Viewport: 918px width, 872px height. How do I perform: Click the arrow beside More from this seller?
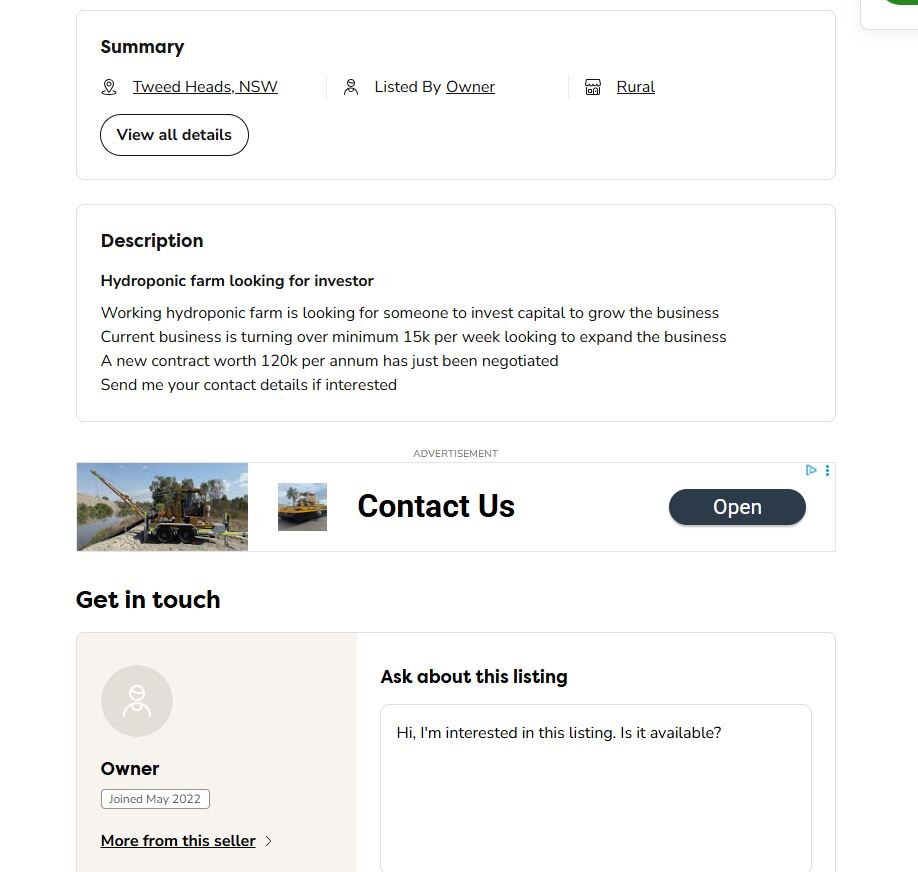coord(268,841)
